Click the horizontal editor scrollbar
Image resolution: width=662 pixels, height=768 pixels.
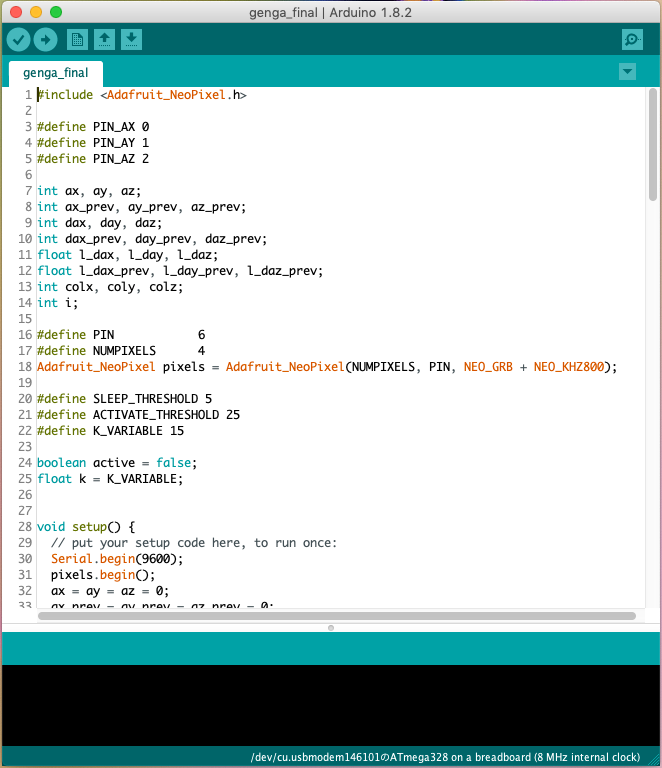coord(337,616)
